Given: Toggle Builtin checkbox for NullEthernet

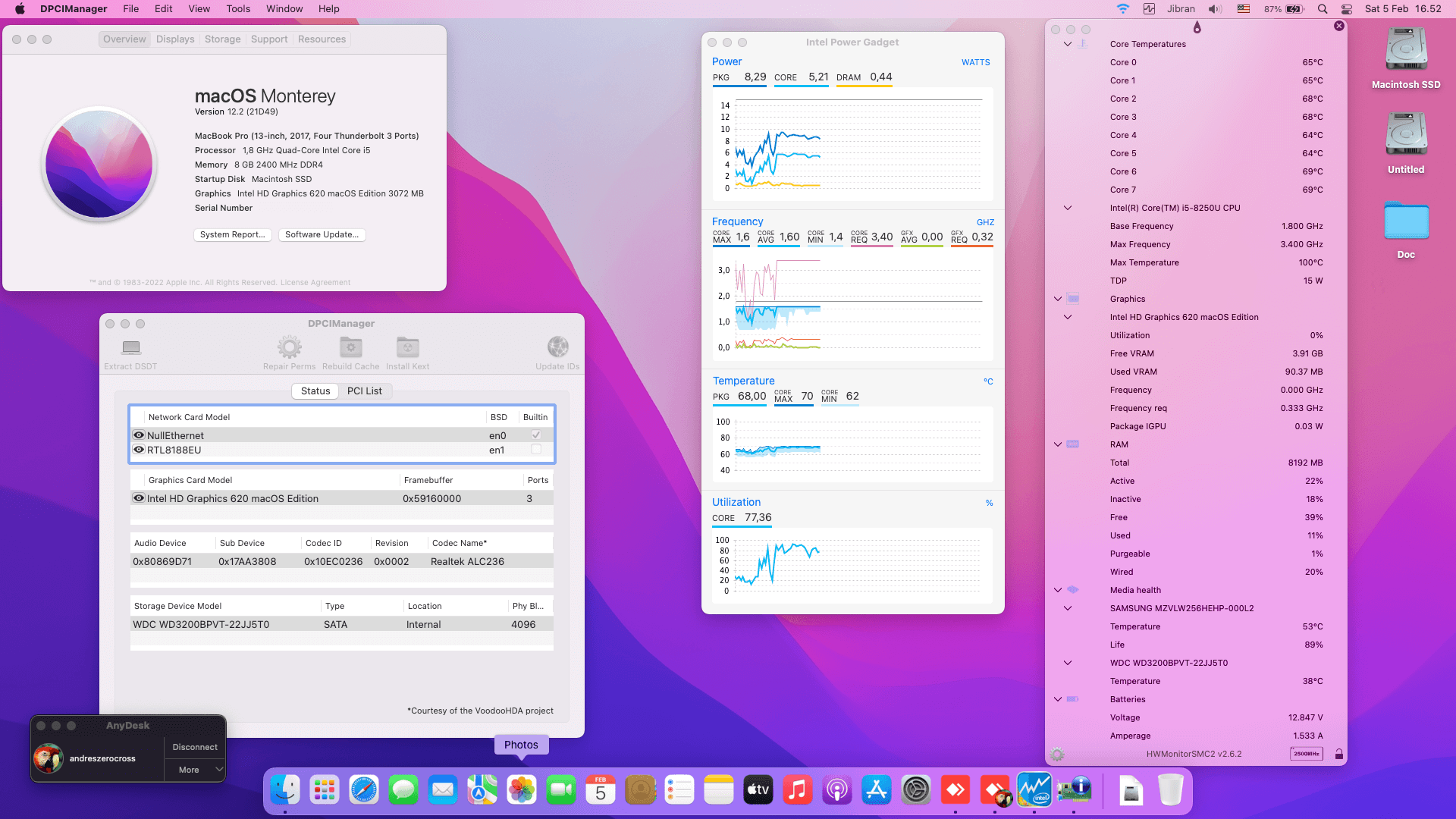Looking at the screenshot, I should 536,435.
